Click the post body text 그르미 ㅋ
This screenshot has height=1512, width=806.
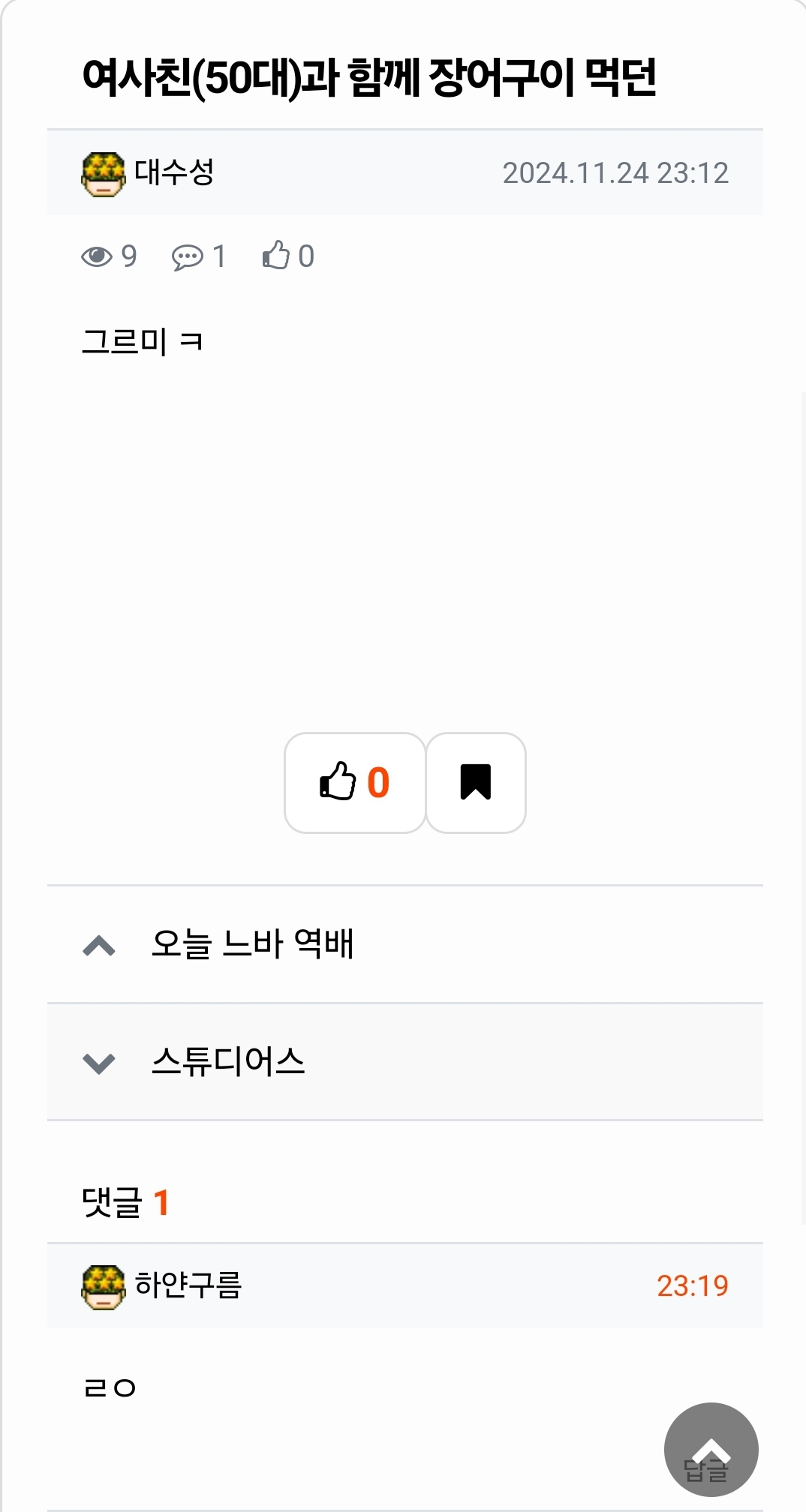[142, 342]
